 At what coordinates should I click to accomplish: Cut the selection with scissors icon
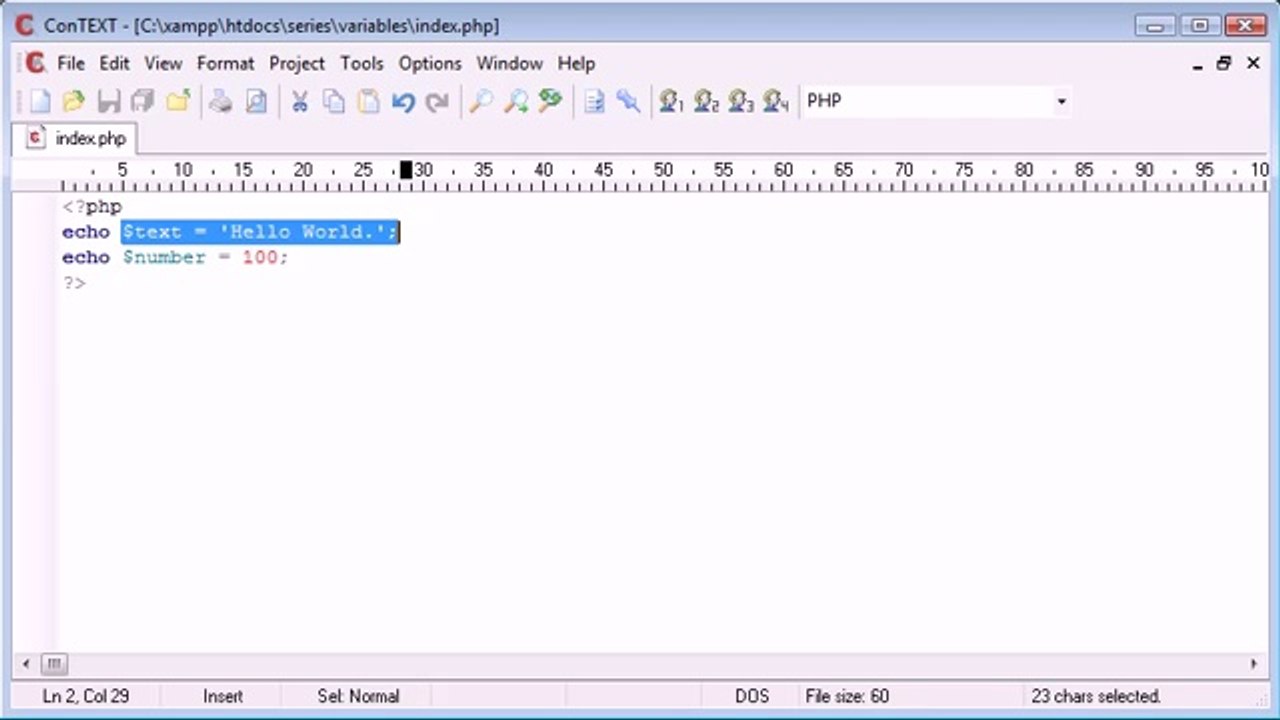click(299, 101)
